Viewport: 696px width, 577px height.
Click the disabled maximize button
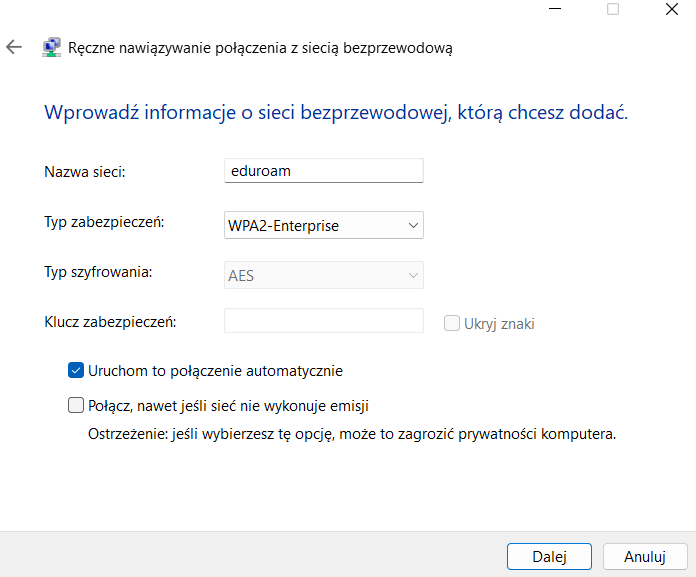(x=613, y=9)
